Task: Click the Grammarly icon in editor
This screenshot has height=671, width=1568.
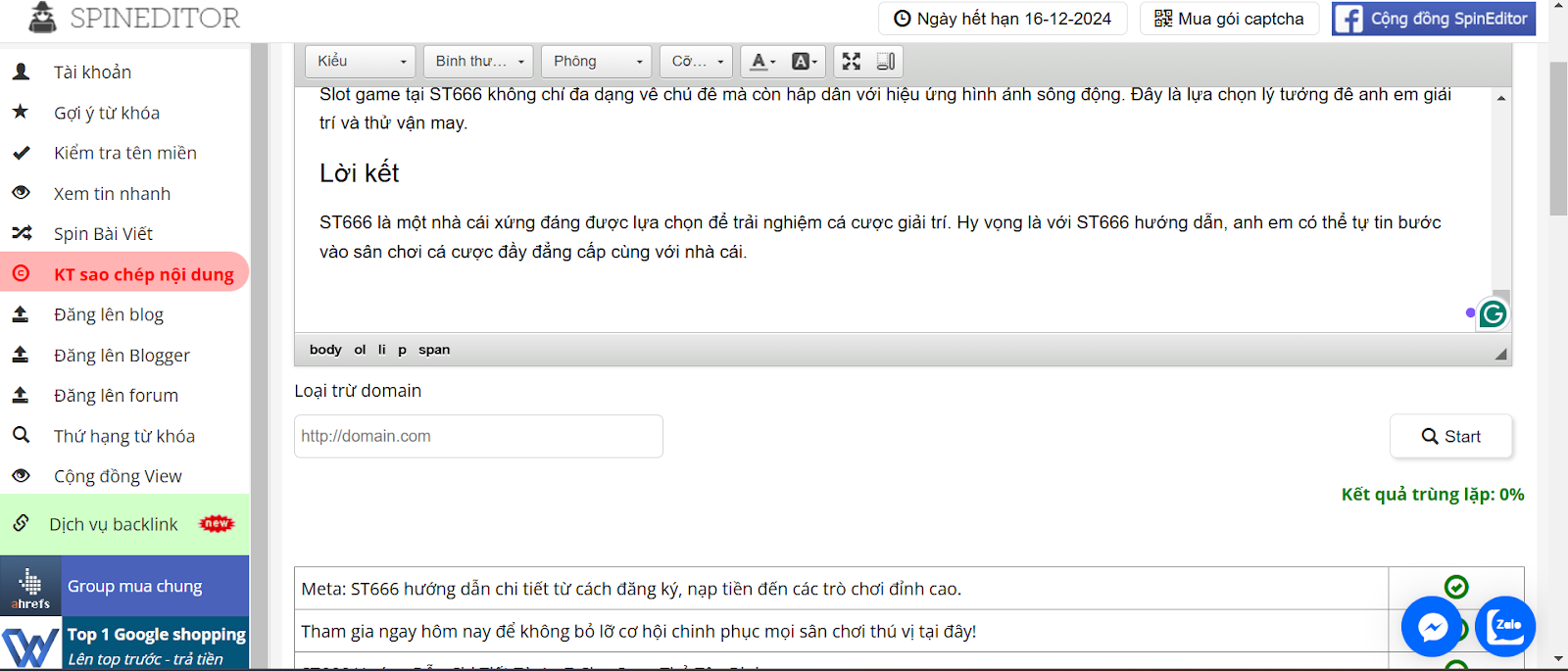Action: pyautogui.click(x=1493, y=313)
